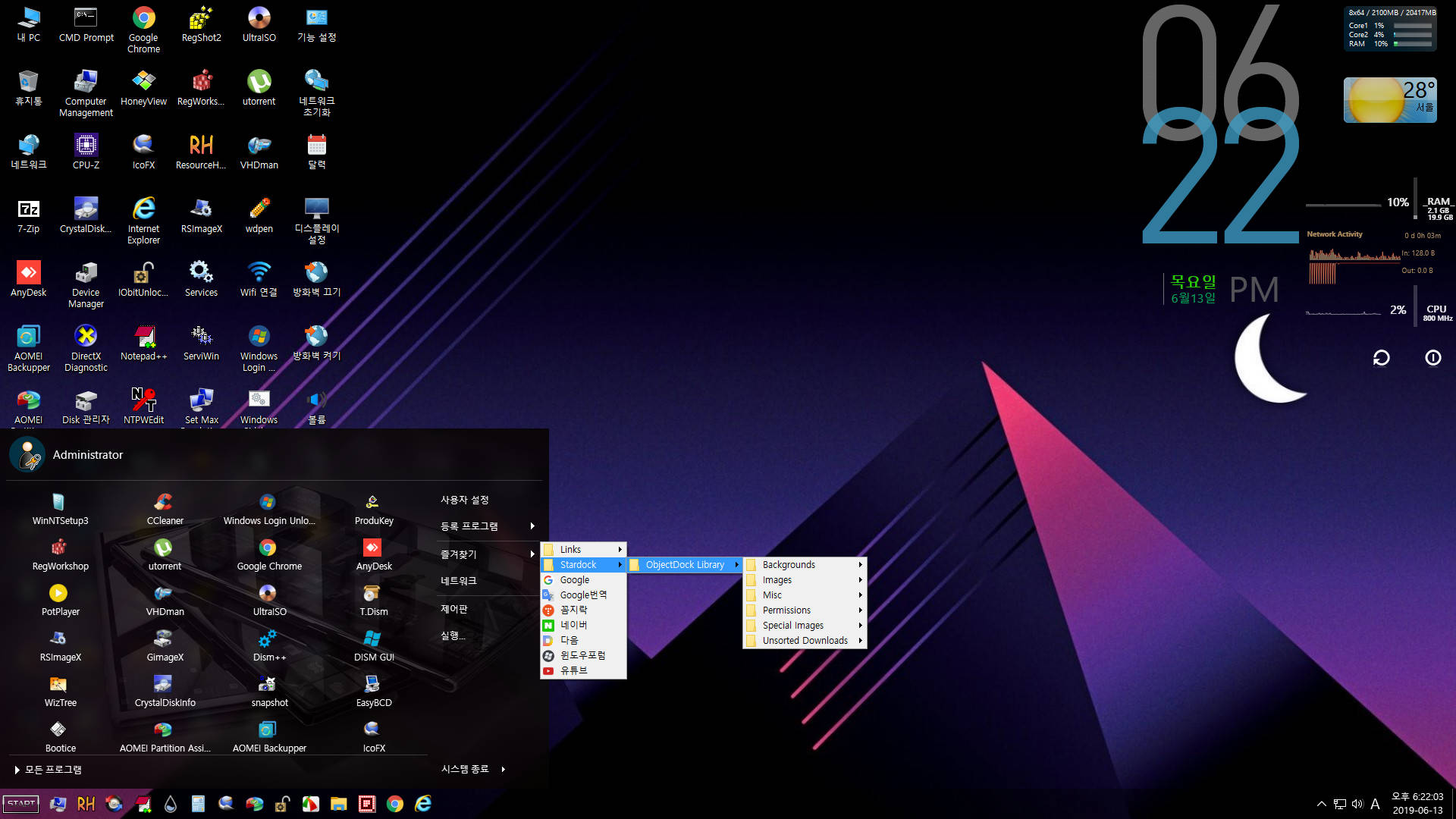Viewport: 1456px width, 819px height.
Task: Expand Unsorted Downloads folder submenu
Action: (x=805, y=641)
